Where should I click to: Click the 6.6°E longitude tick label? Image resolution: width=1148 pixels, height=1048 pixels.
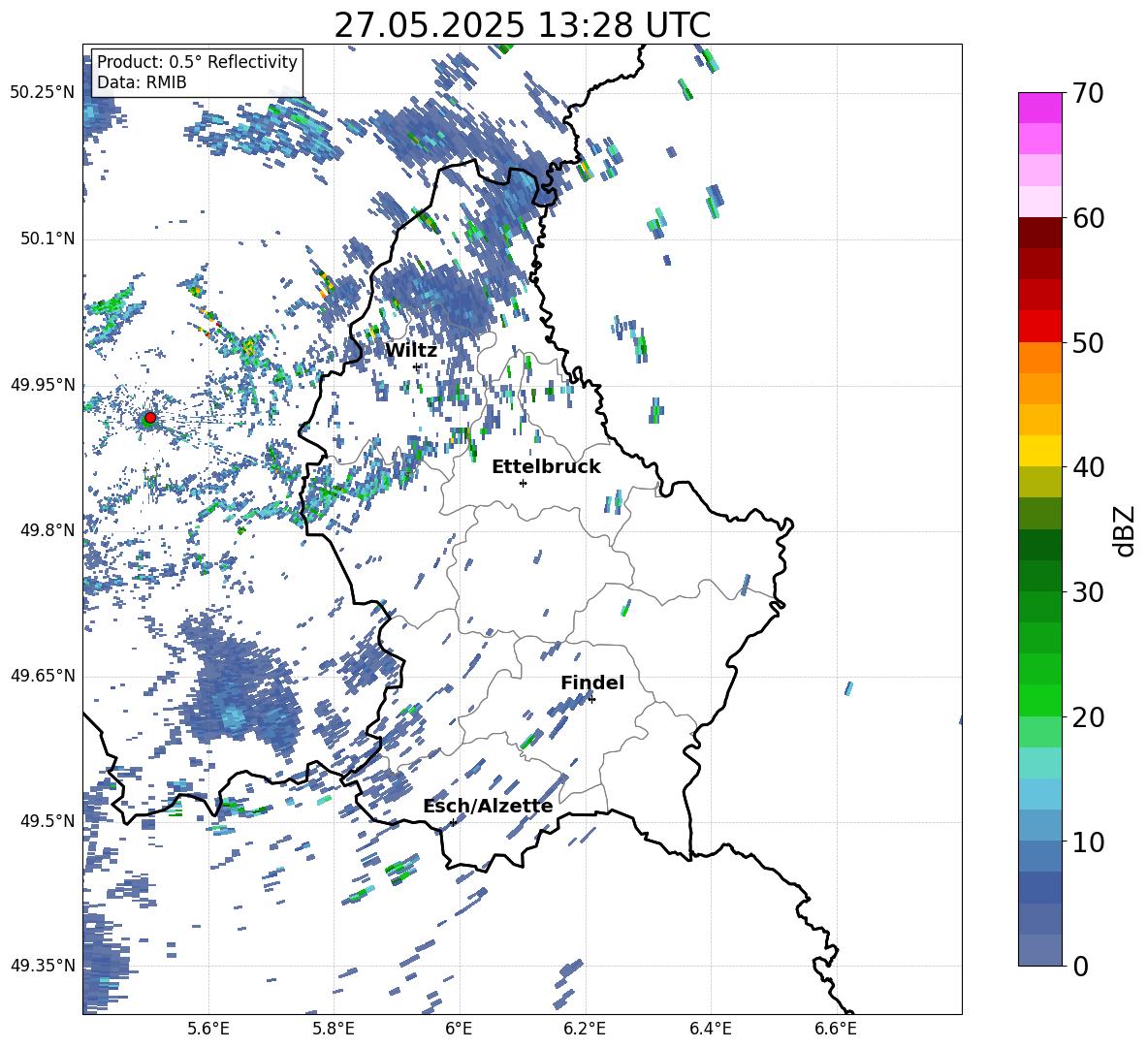pyautogui.click(x=836, y=1029)
